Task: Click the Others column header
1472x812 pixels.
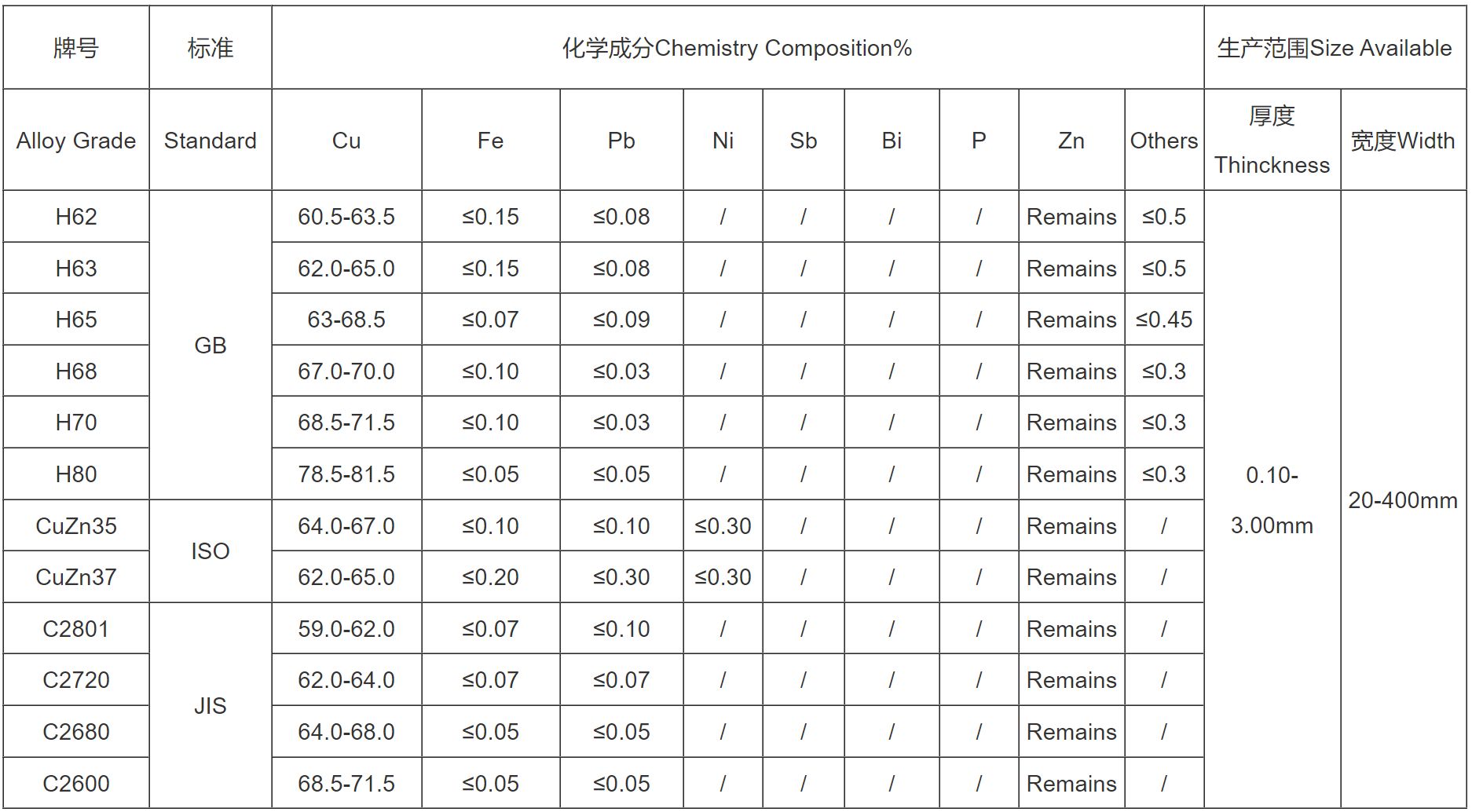Action: (x=1164, y=140)
